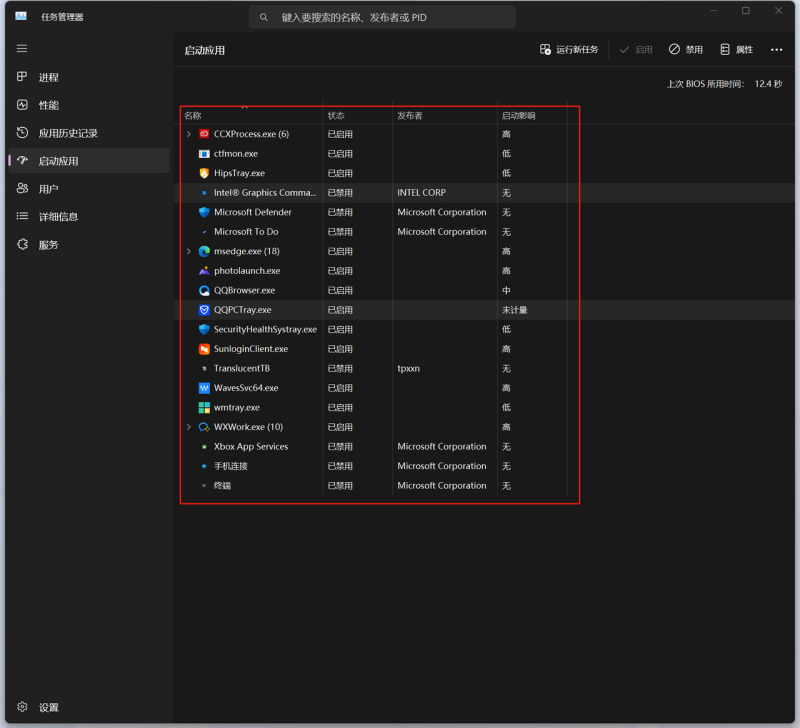Sort by the 启动影响 column header

point(518,116)
